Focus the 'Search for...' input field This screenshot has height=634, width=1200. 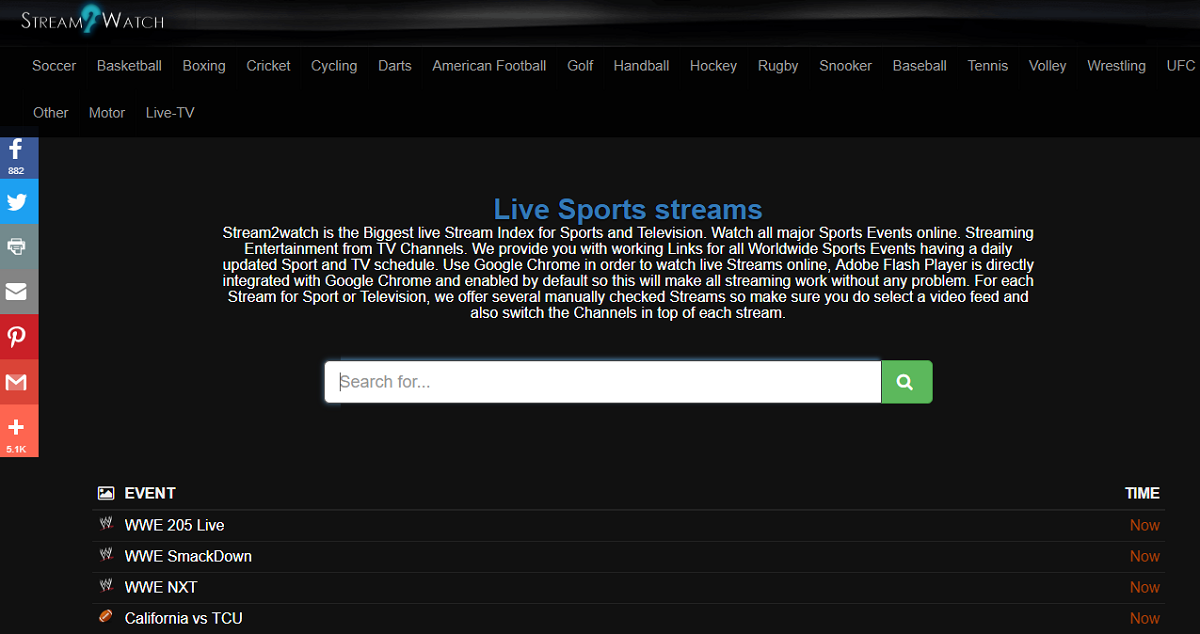tap(603, 382)
